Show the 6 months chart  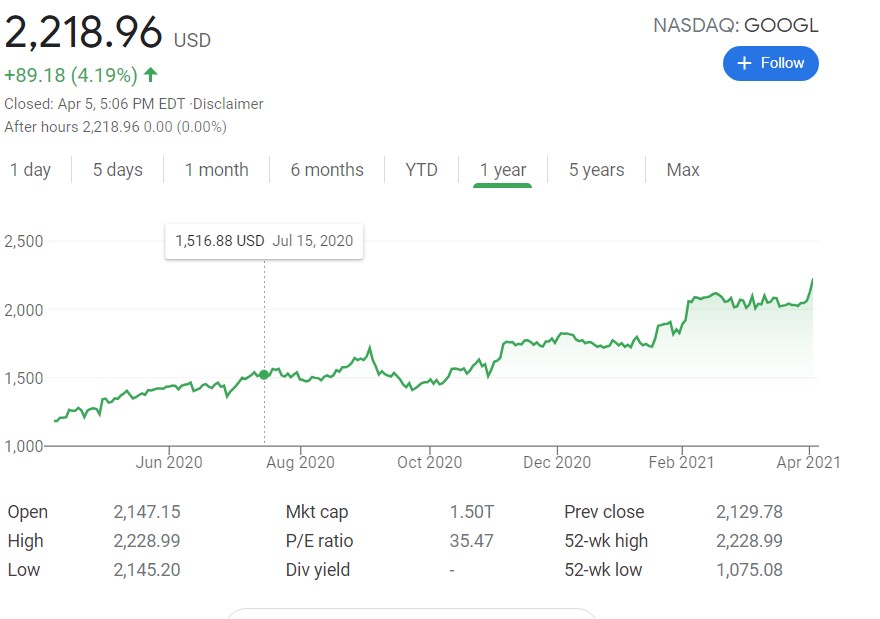point(327,170)
